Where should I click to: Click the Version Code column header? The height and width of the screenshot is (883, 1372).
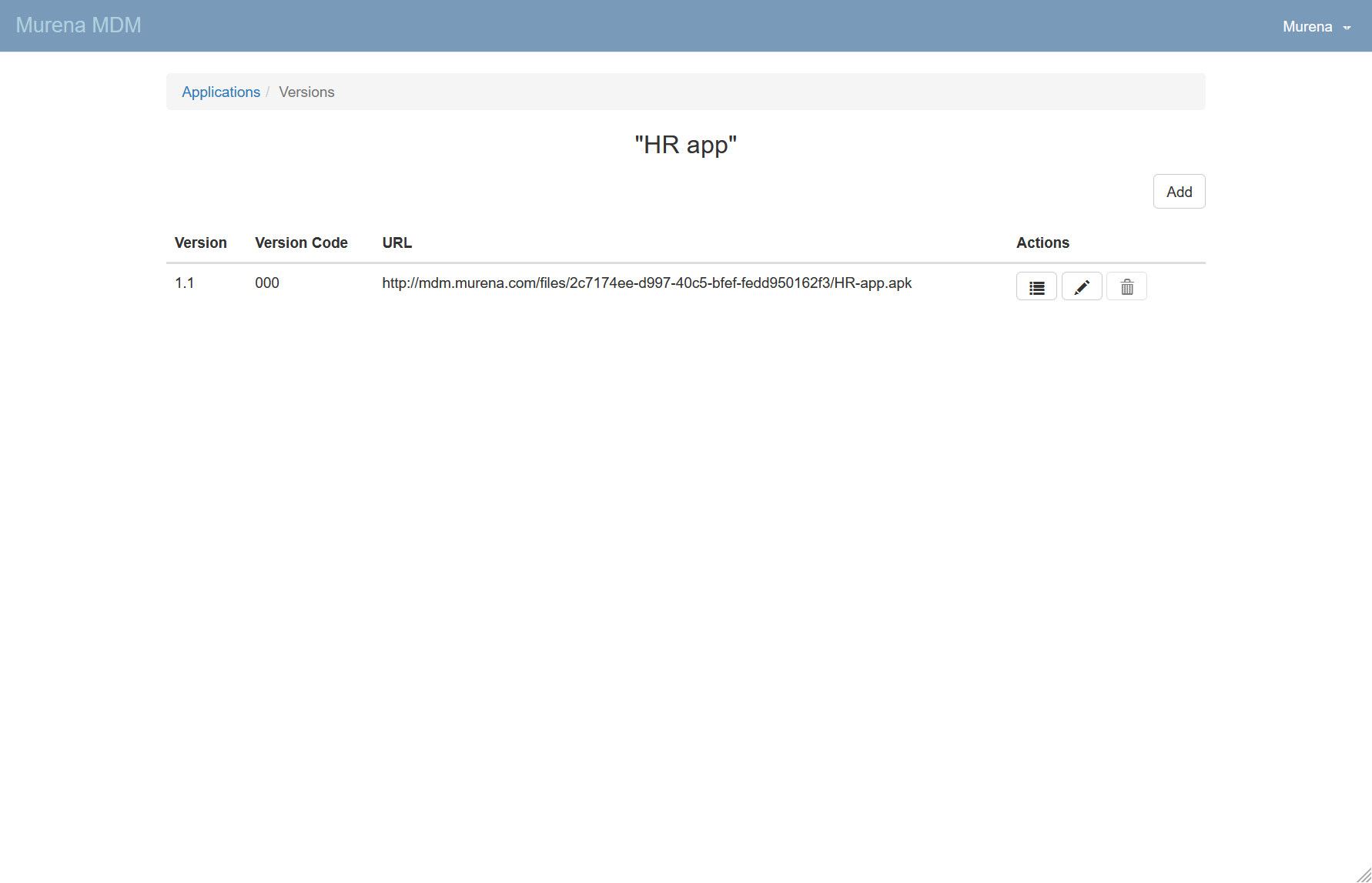pyautogui.click(x=301, y=242)
